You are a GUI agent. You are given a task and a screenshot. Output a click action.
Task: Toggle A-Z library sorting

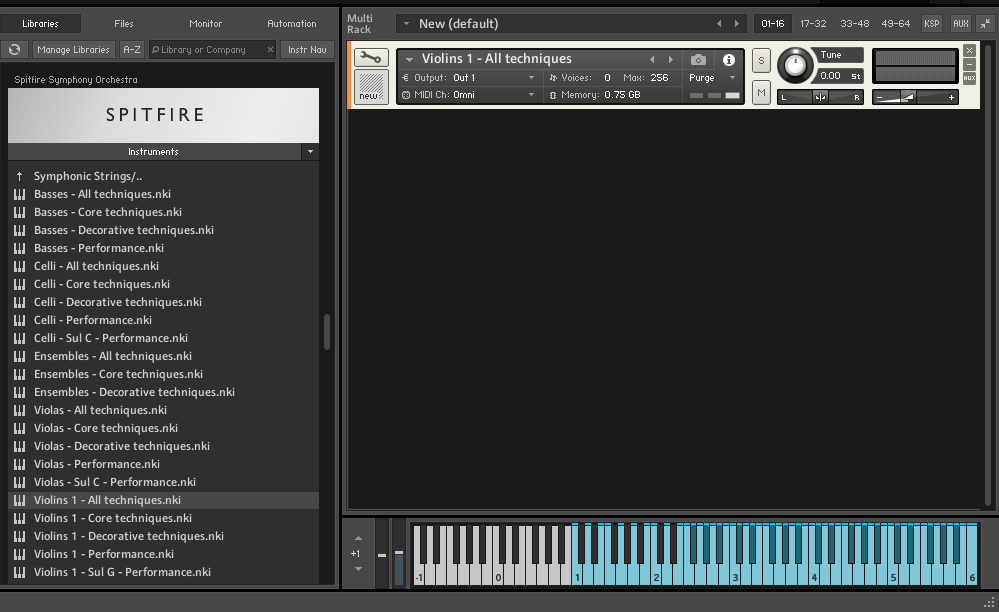[x=132, y=49]
